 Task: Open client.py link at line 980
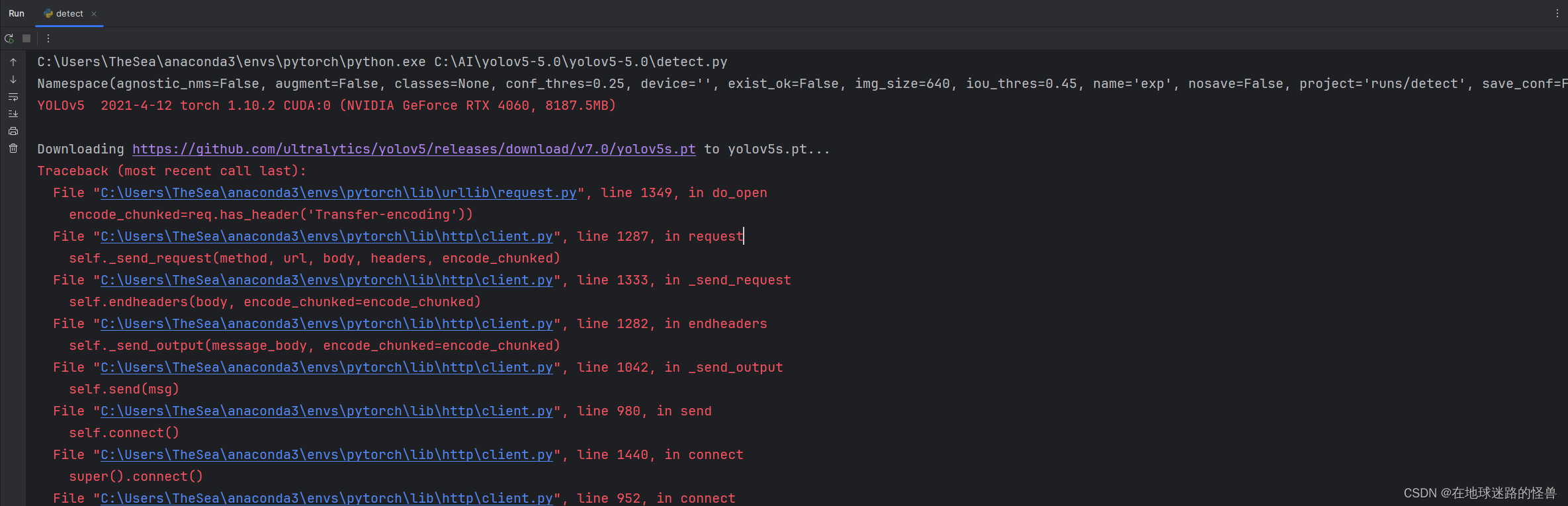click(x=327, y=411)
